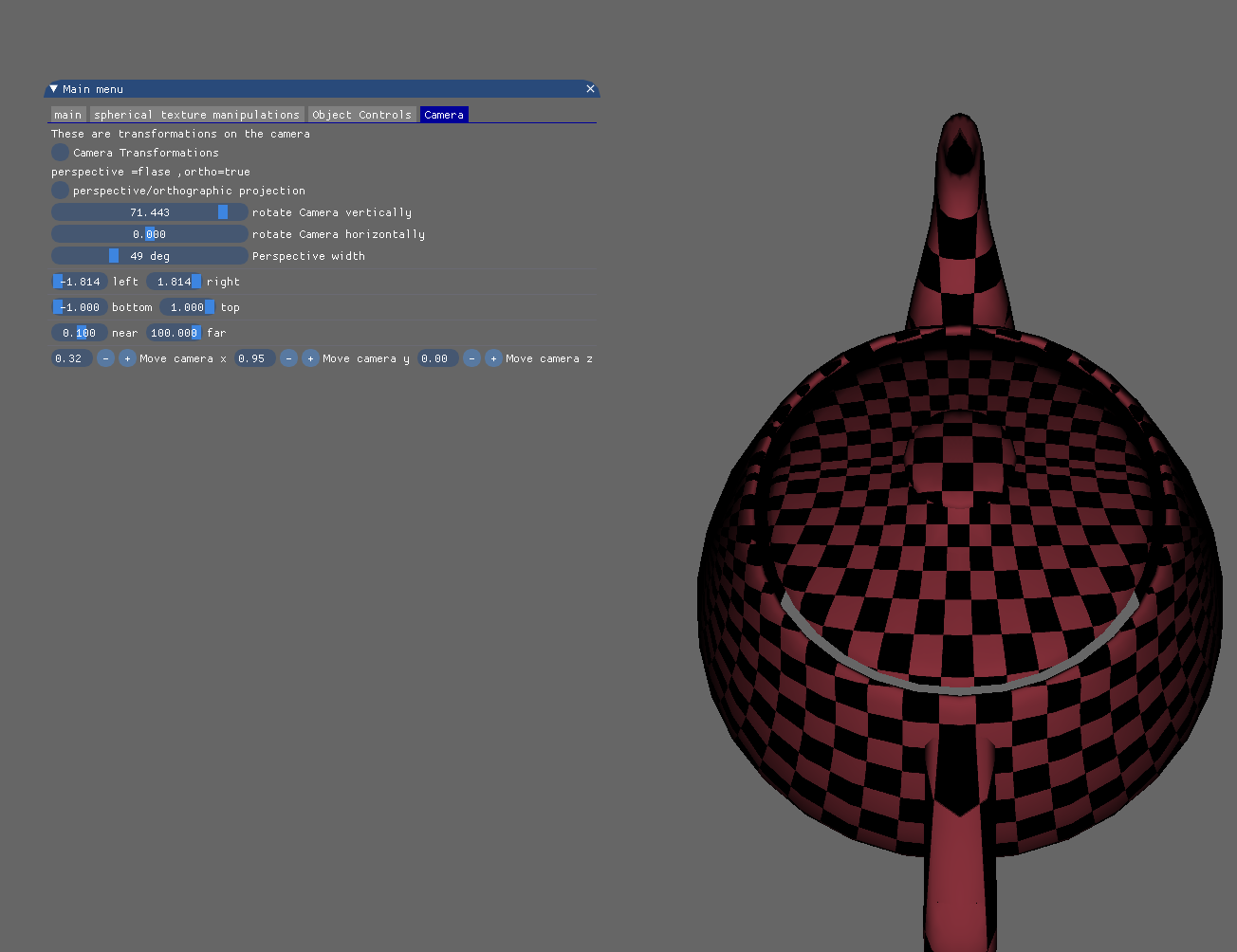Select the Camera tab
The image size is (1237, 952).
point(444,114)
